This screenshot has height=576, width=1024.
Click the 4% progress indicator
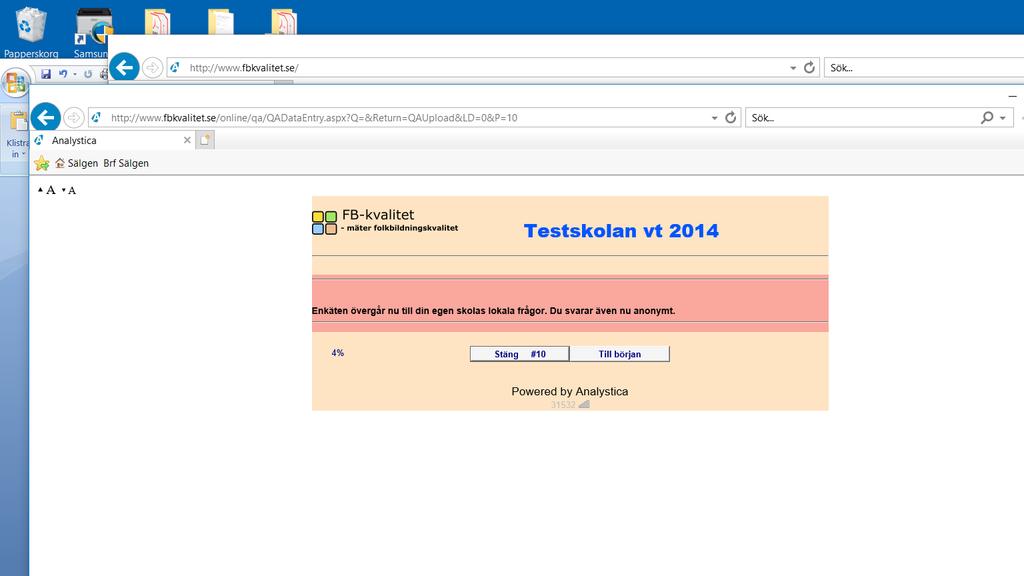pyautogui.click(x=338, y=353)
